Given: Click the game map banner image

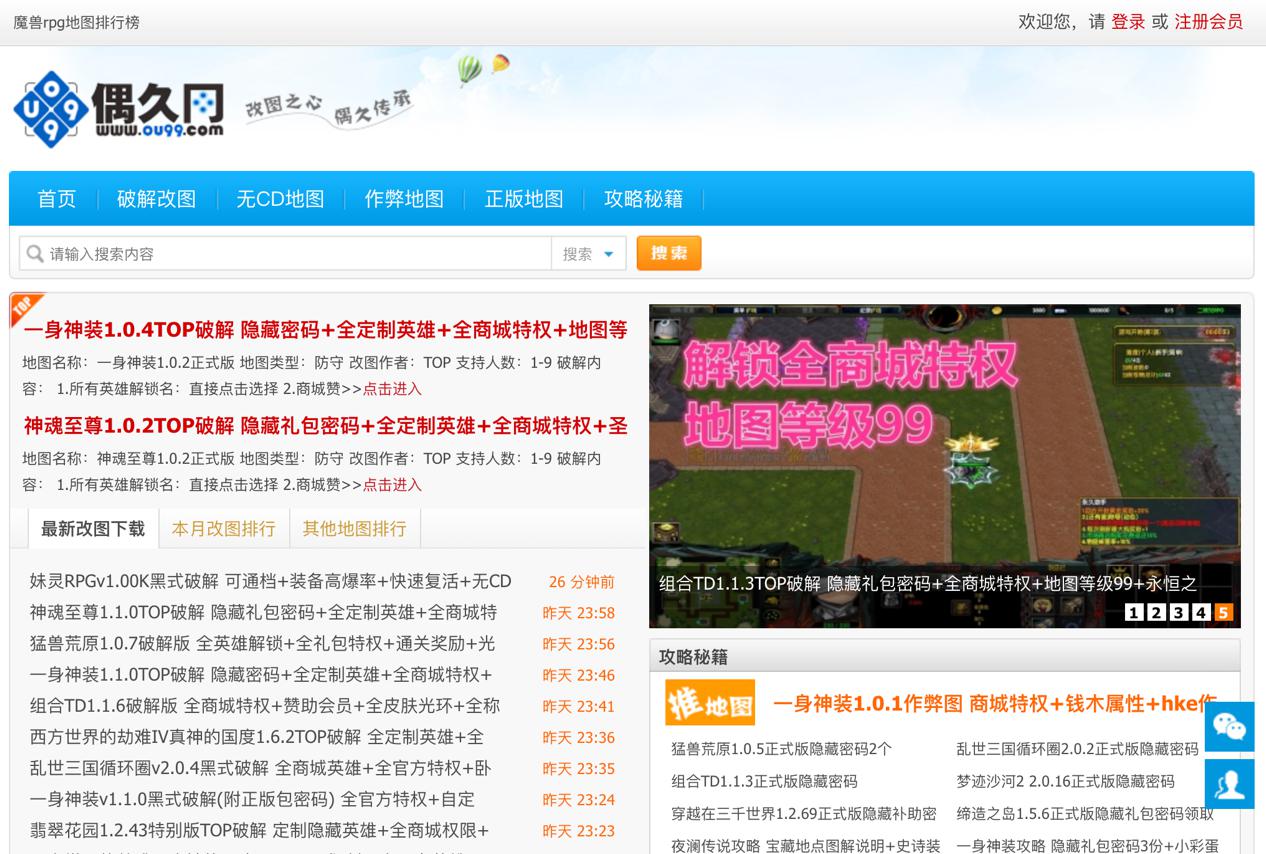Looking at the screenshot, I should tap(944, 440).
